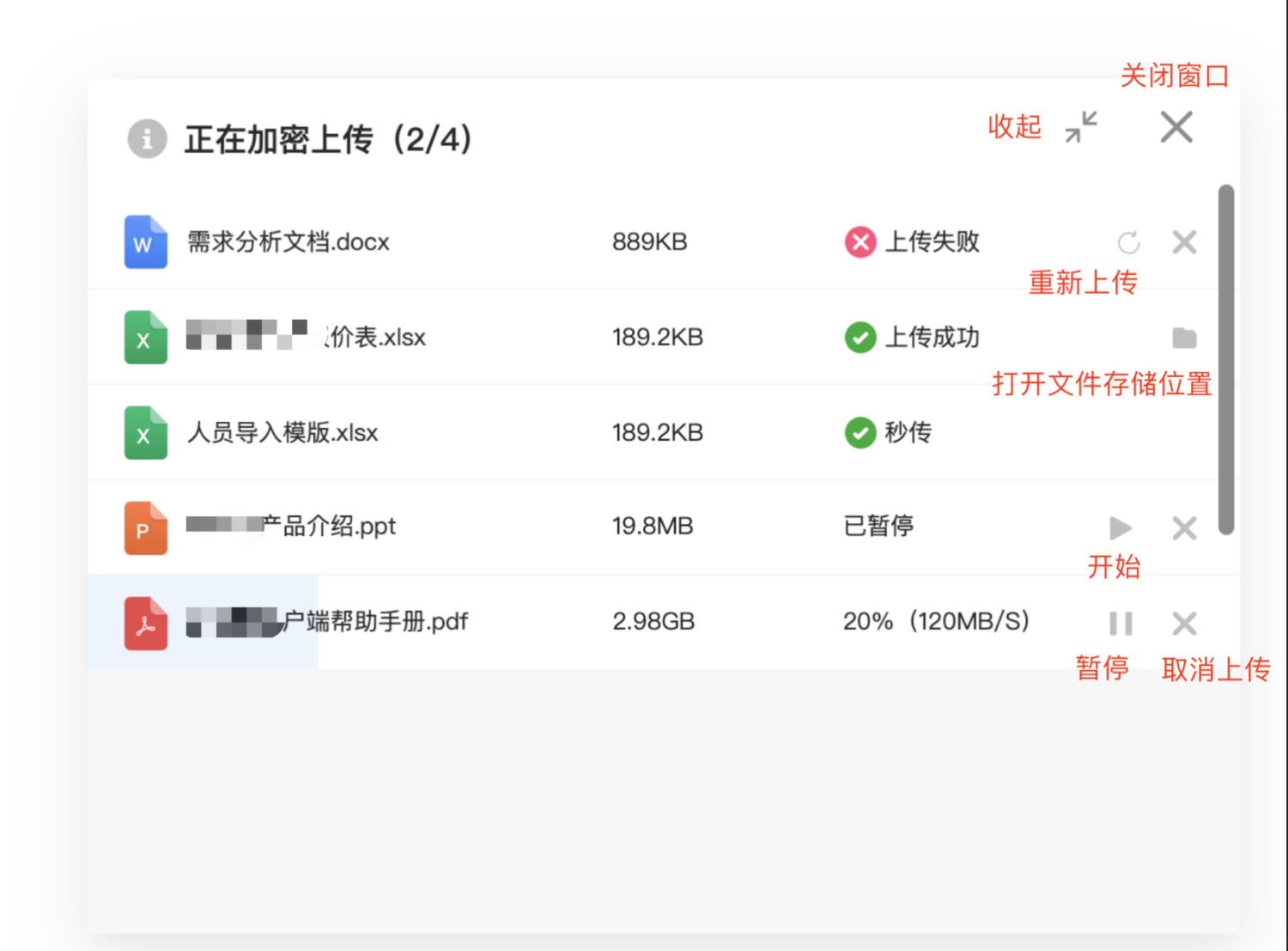Click the 2.98GB file size

[x=653, y=621]
